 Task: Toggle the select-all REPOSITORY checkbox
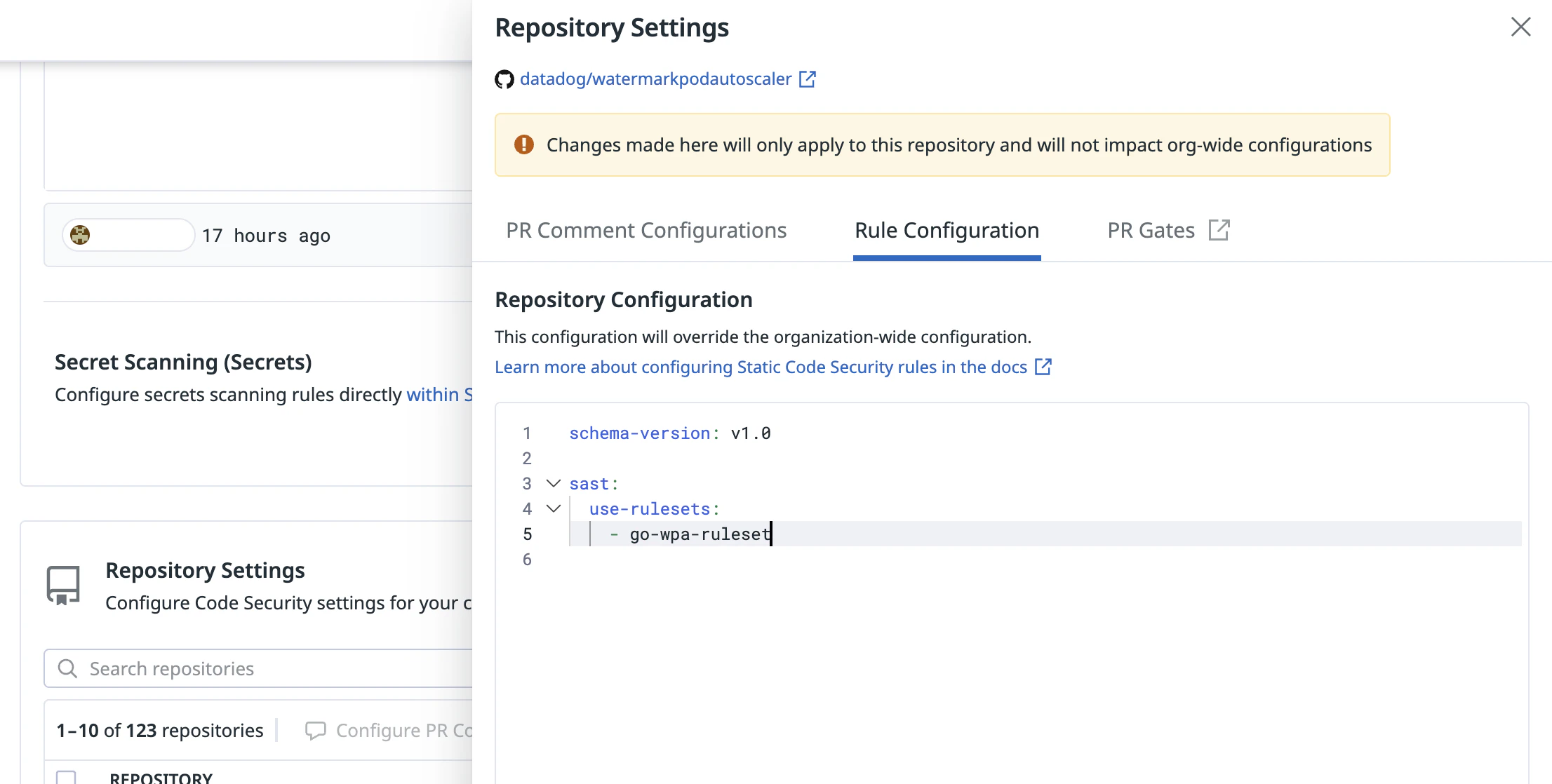(x=66, y=777)
